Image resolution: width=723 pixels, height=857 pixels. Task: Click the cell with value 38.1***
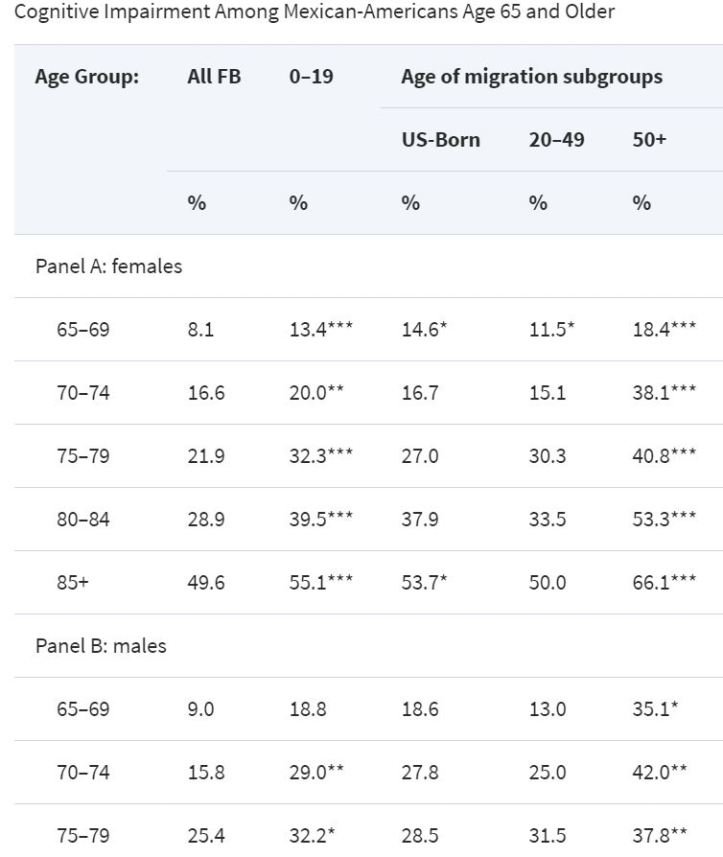[x=664, y=392]
